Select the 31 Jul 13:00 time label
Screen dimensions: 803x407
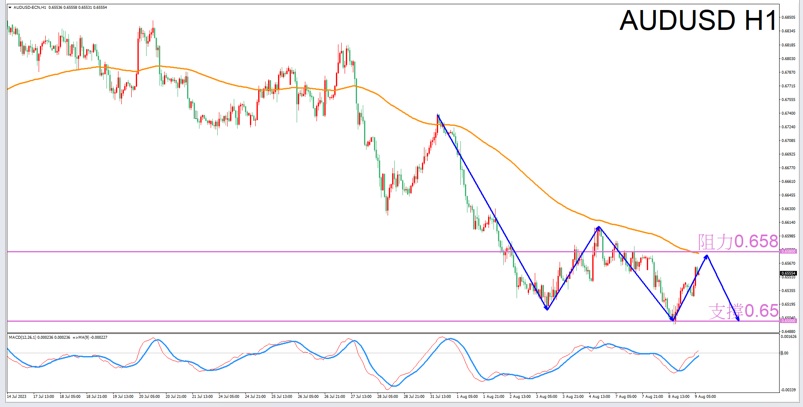[x=441, y=396]
